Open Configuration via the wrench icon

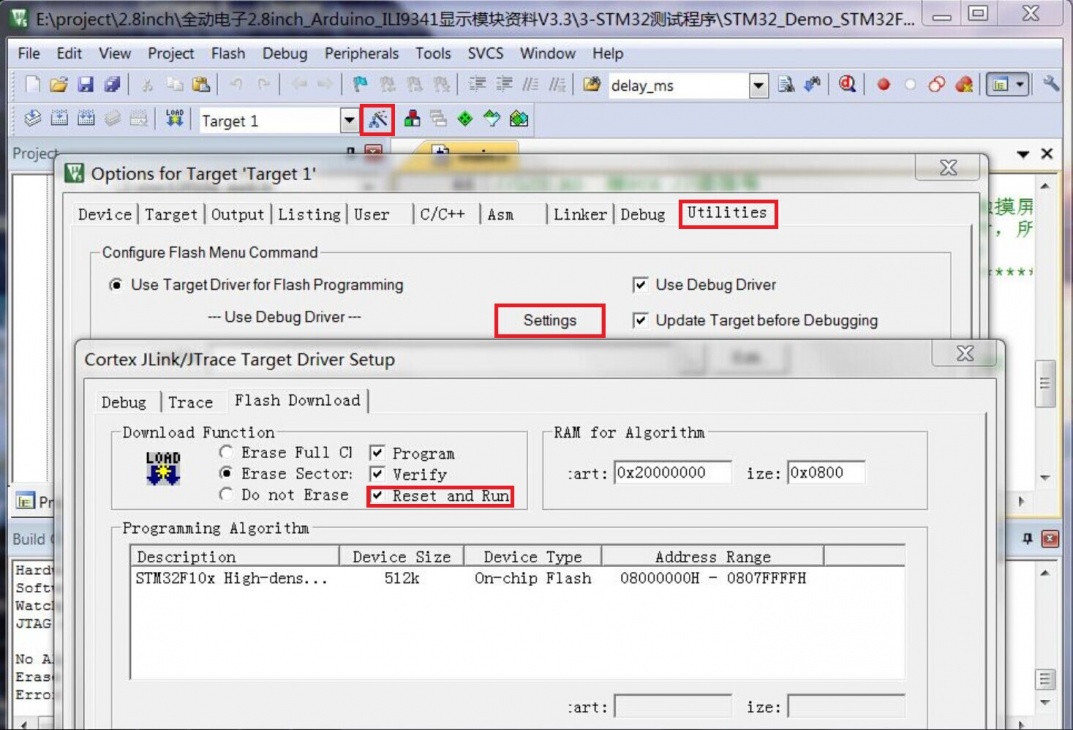tap(1050, 85)
